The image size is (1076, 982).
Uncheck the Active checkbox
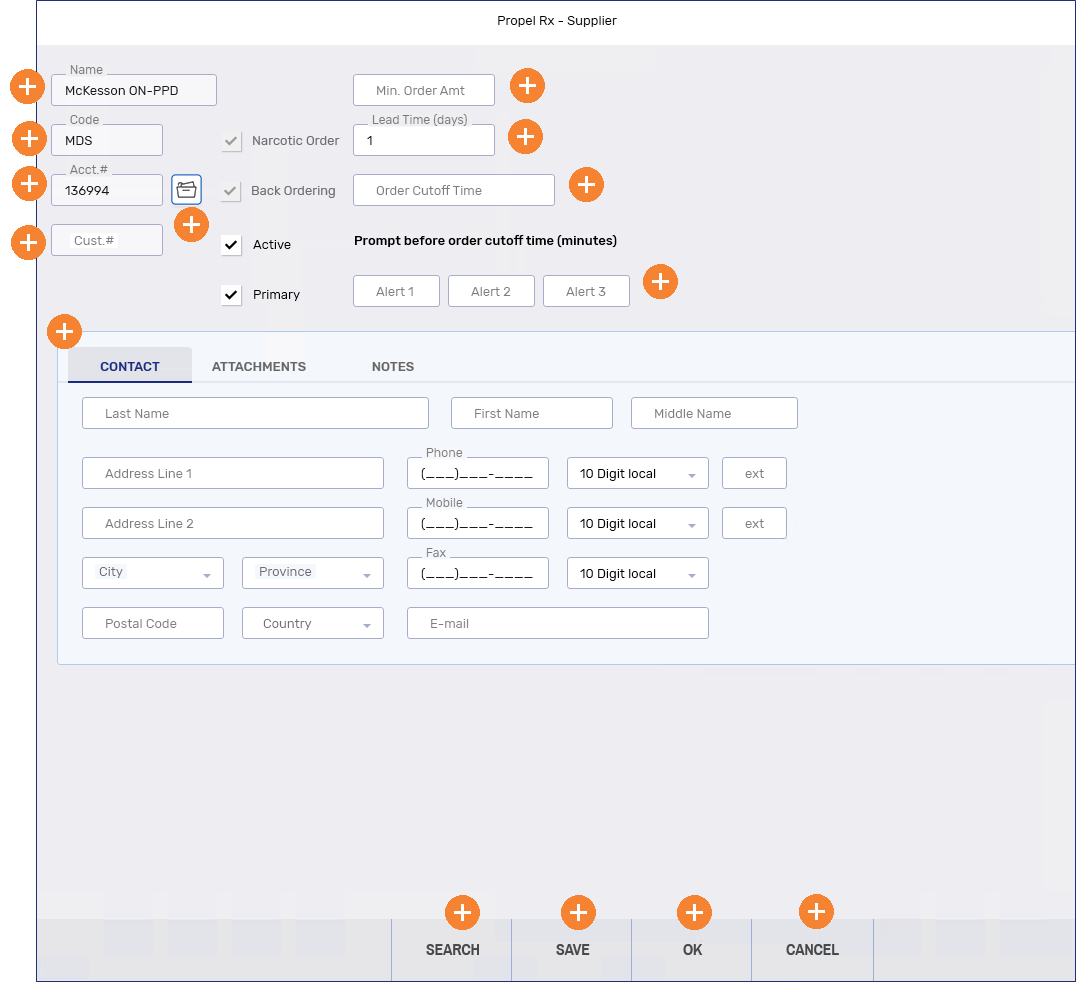232,245
